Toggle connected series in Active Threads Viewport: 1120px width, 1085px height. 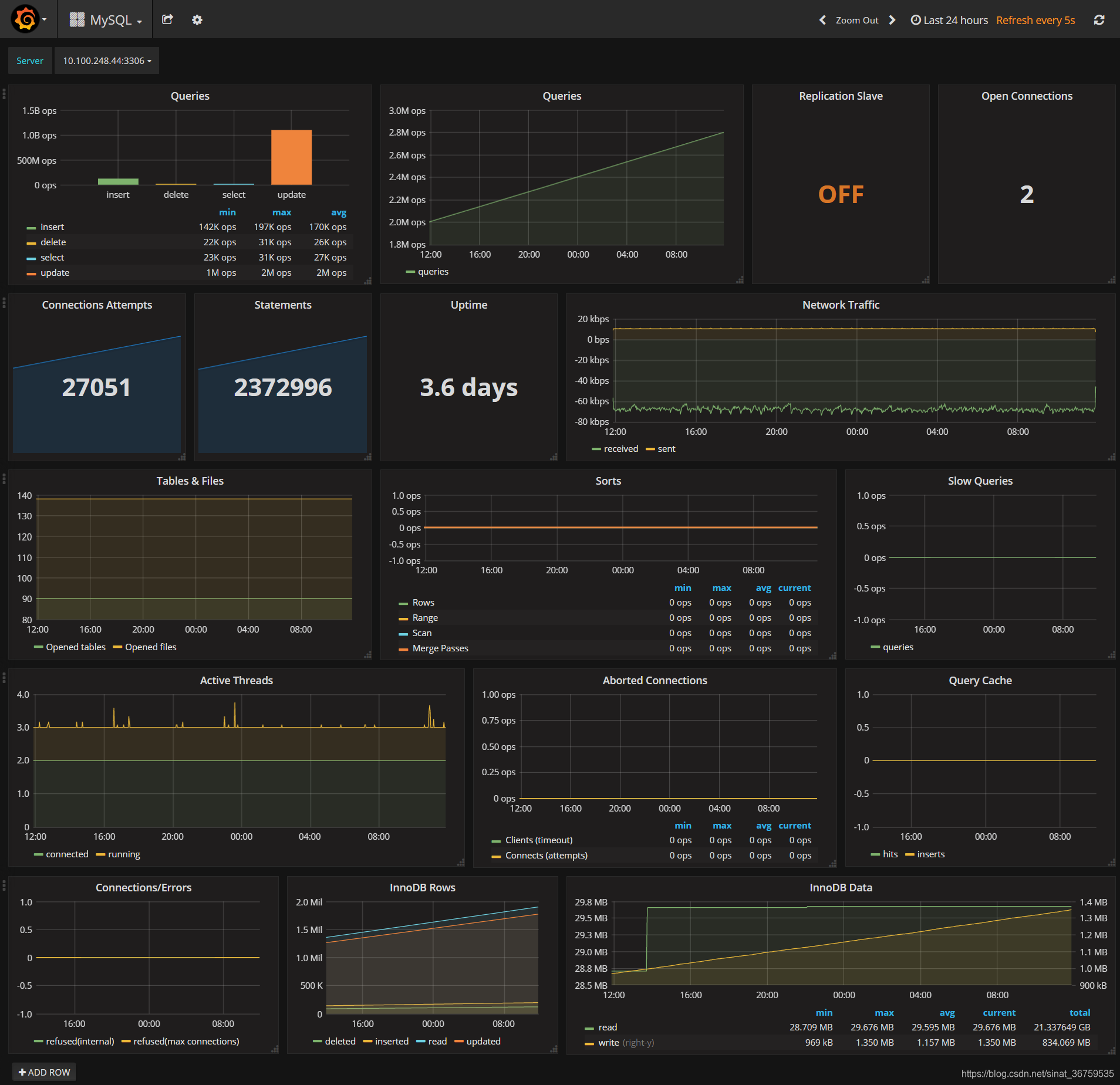67,854
